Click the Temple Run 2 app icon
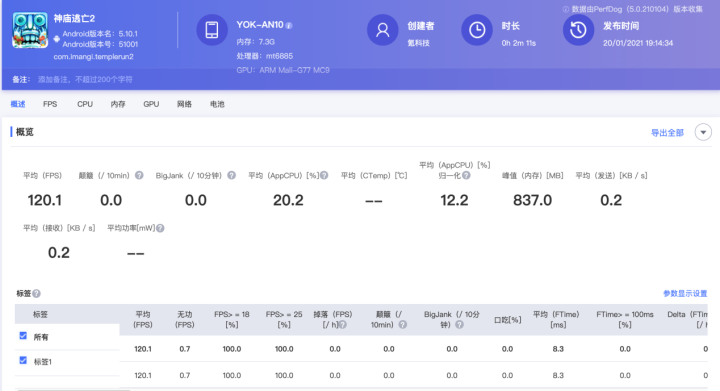This screenshot has width=720, height=391. (x=30, y=30)
